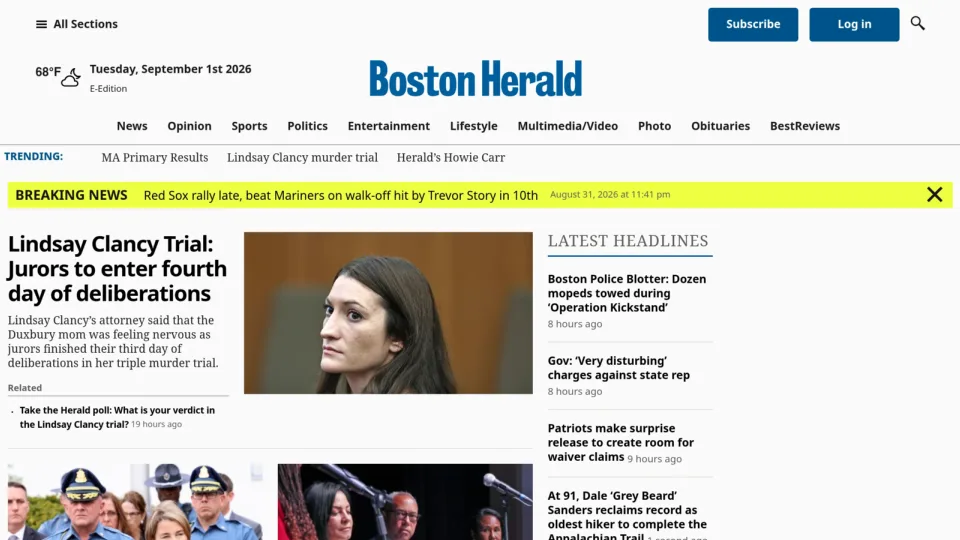Open the Politics section
The height and width of the screenshot is (540, 960).
coord(307,126)
